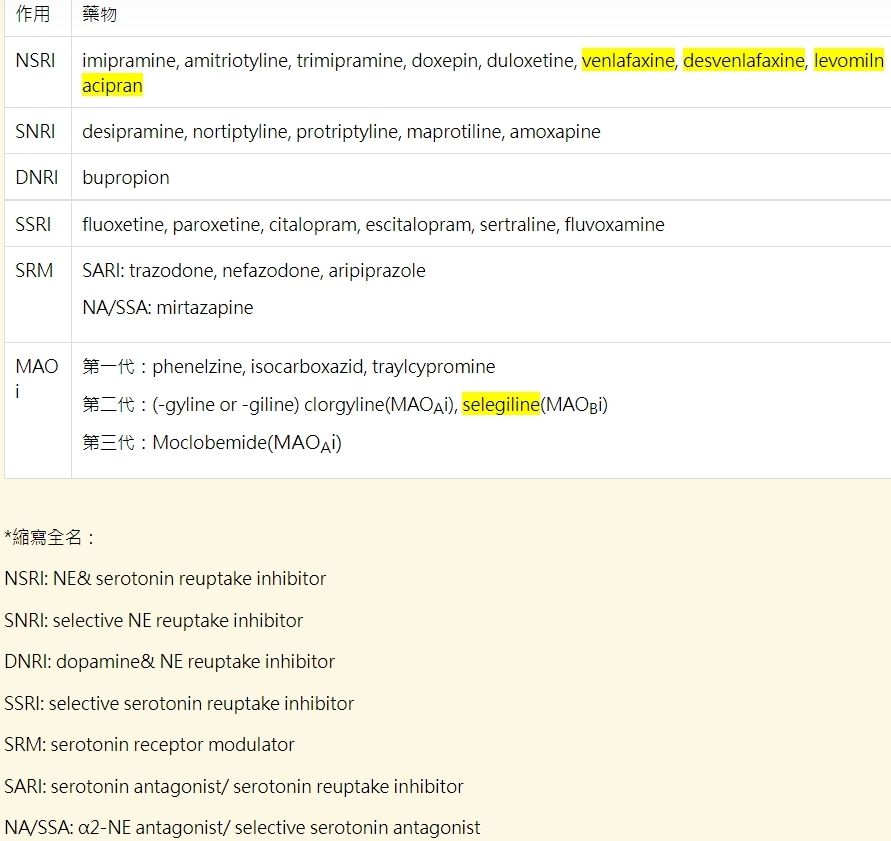This screenshot has height=841, width=891.
Task: Select the word bupropion
Action: pyautogui.click(x=125, y=177)
